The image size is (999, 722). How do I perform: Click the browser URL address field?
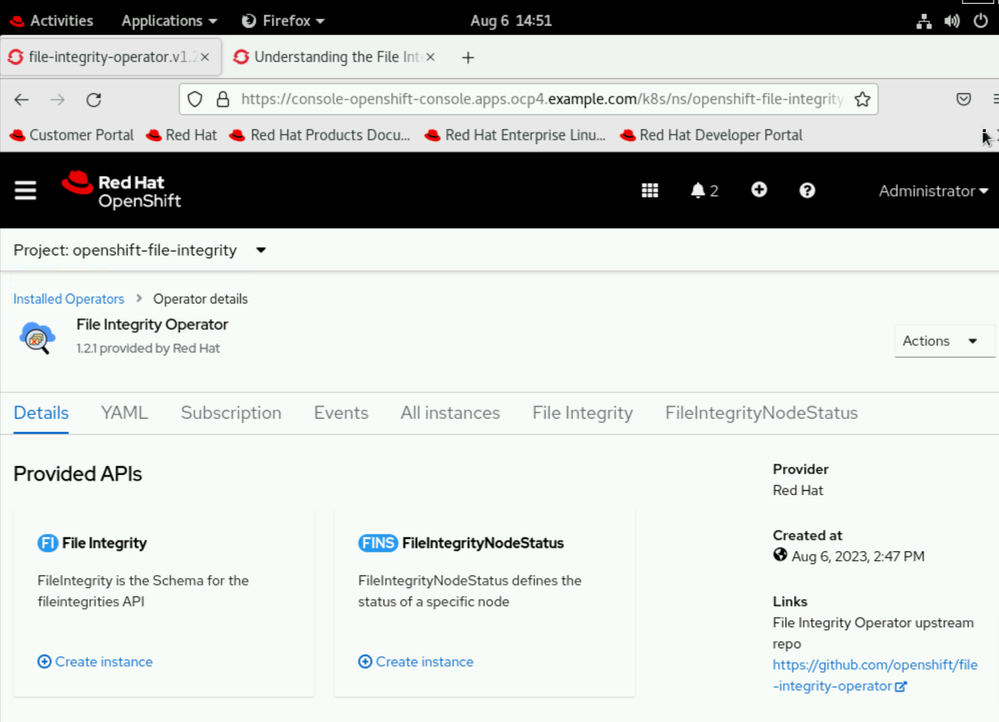pyautogui.click(x=540, y=99)
